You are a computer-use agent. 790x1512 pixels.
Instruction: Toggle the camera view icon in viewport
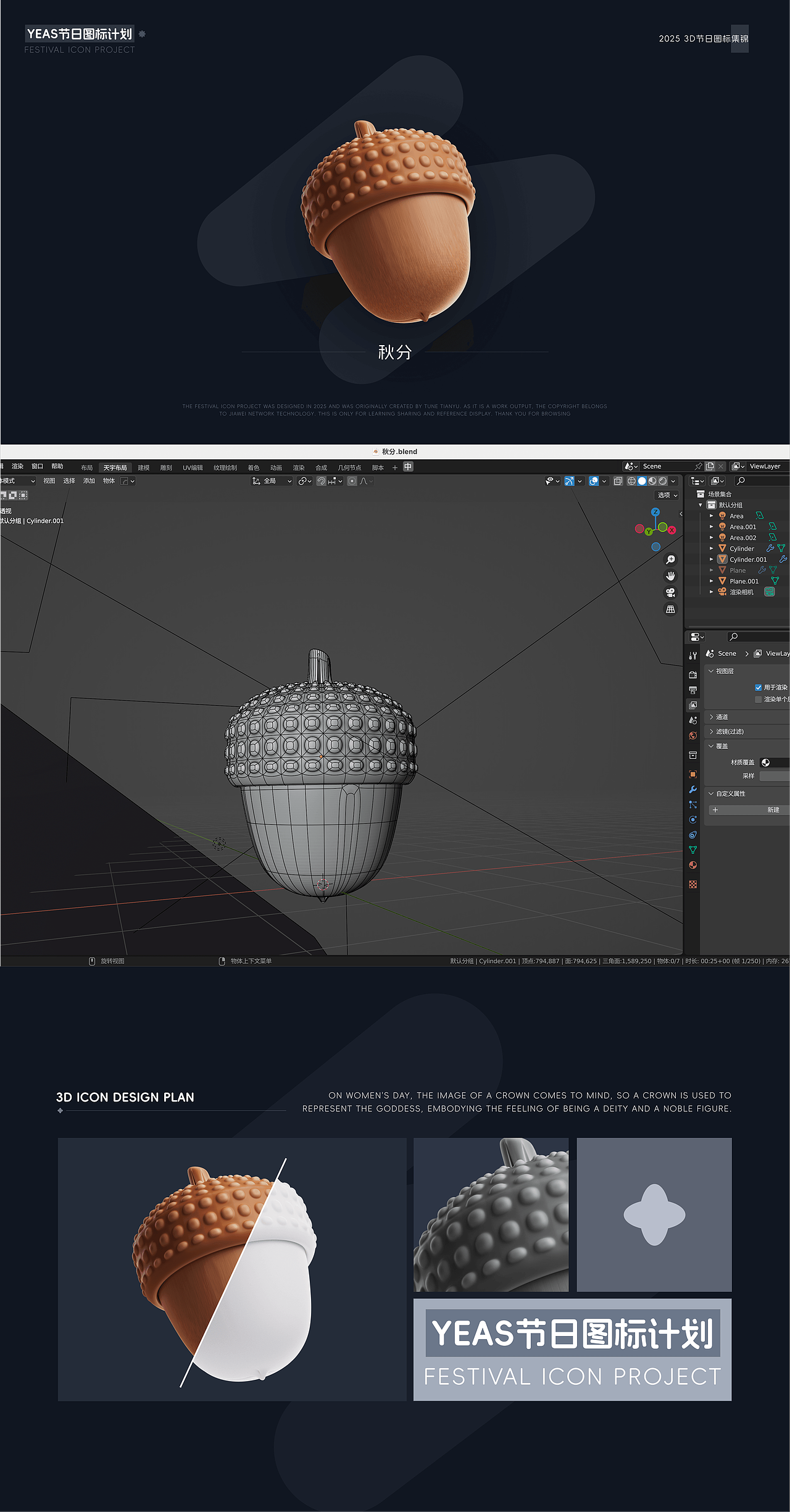670,593
